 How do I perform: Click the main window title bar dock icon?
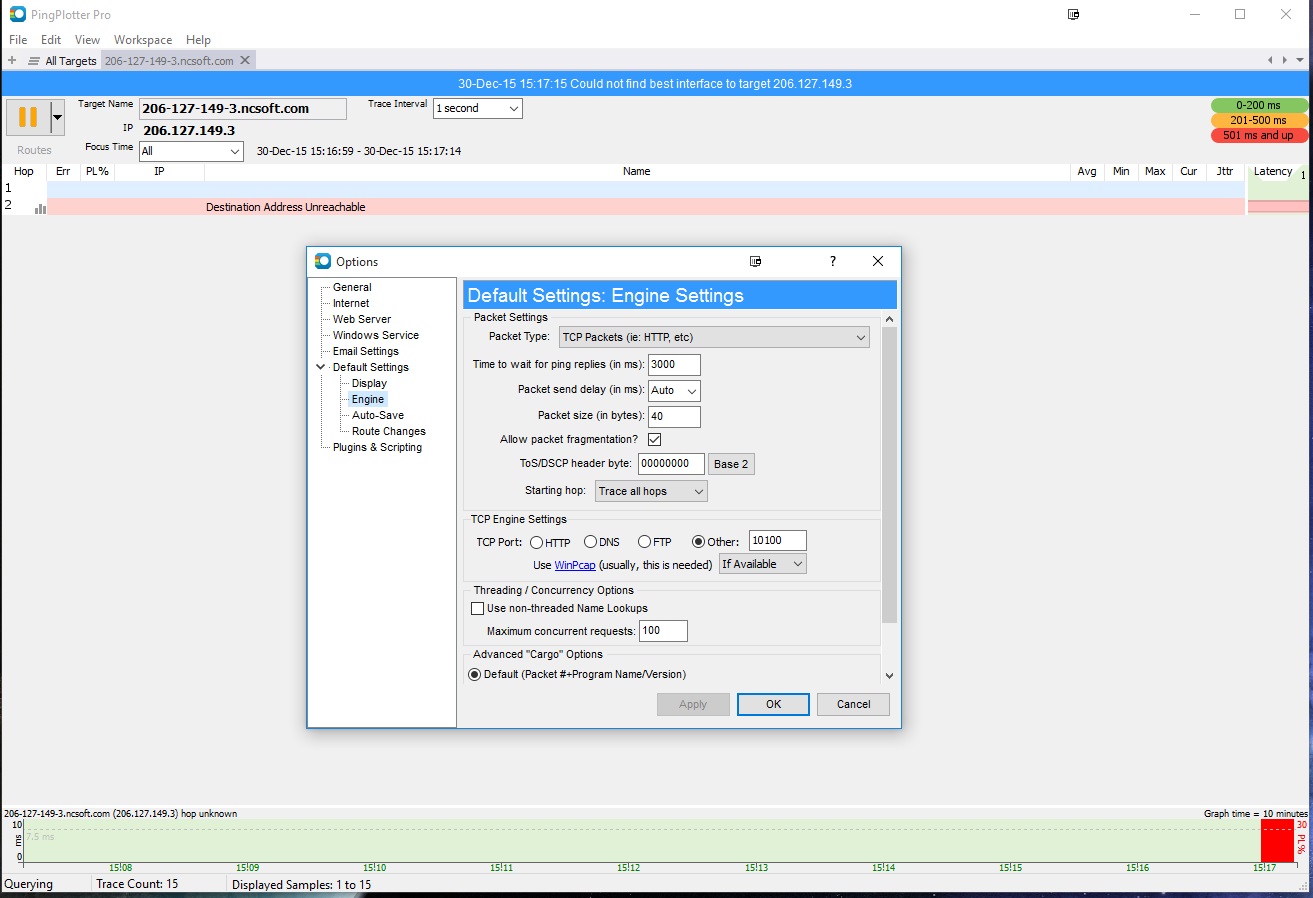point(1074,15)
